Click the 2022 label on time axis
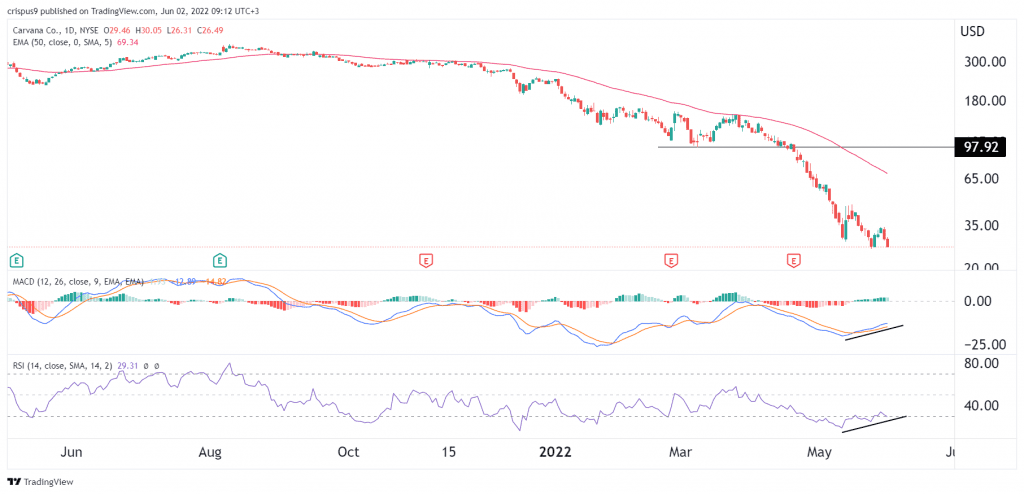Image resolution: width=1024 pixels, height=494 pixels. 553,452
